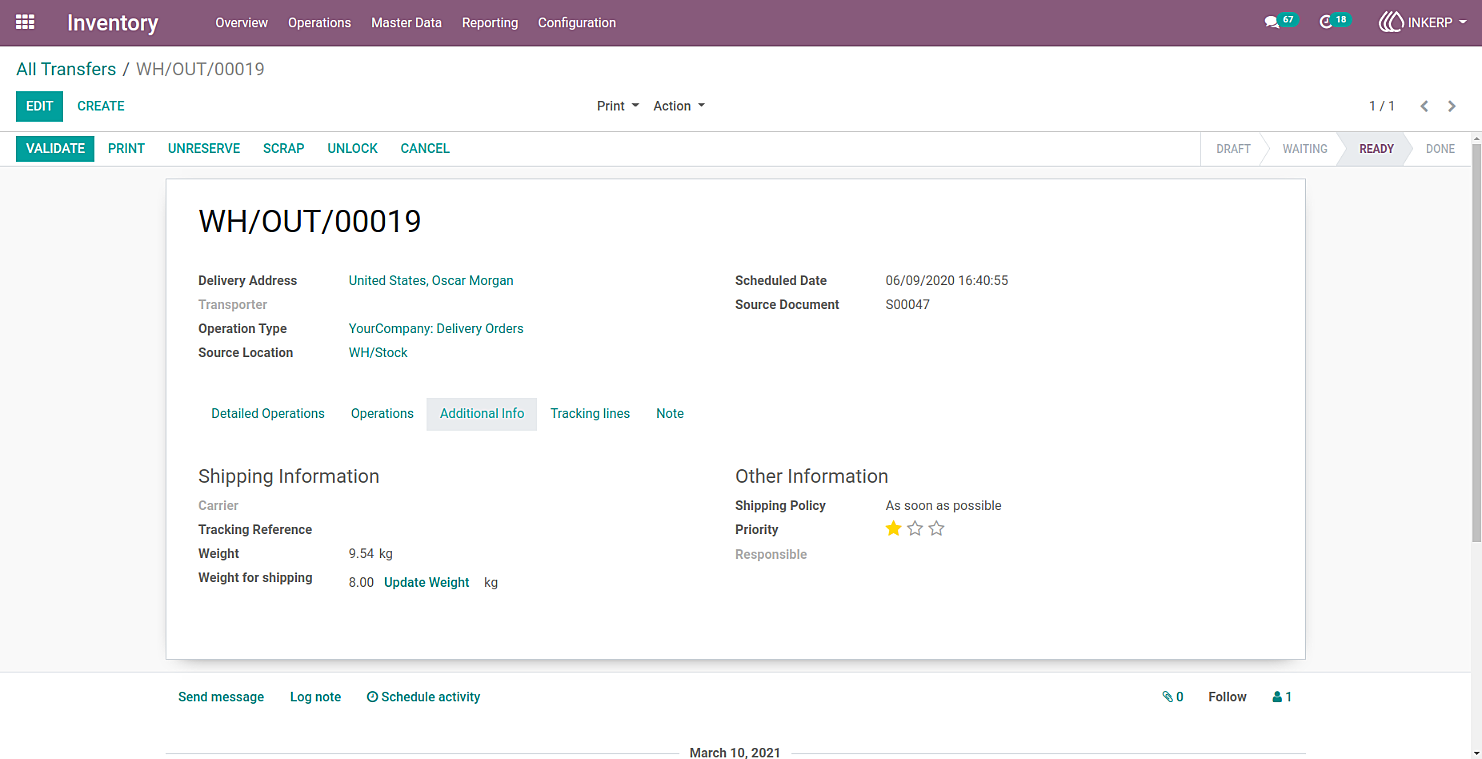
Task: Switch to the Operations form tab
Action: (382, 414)
